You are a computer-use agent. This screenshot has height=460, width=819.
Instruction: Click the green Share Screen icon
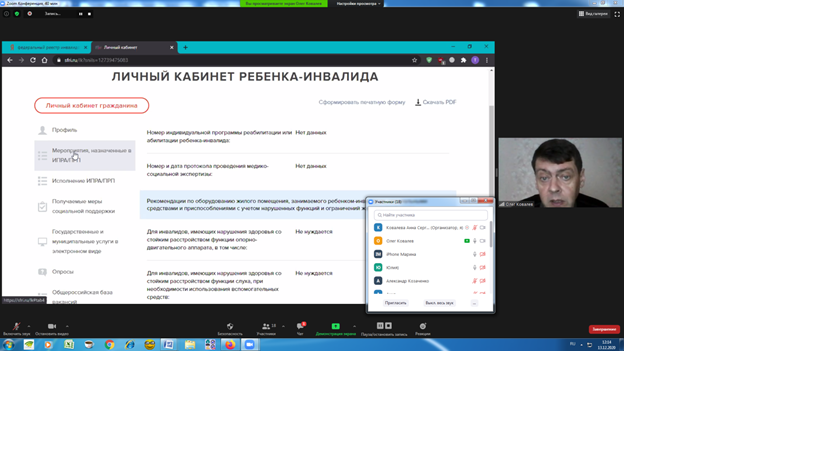pos(335,326)
